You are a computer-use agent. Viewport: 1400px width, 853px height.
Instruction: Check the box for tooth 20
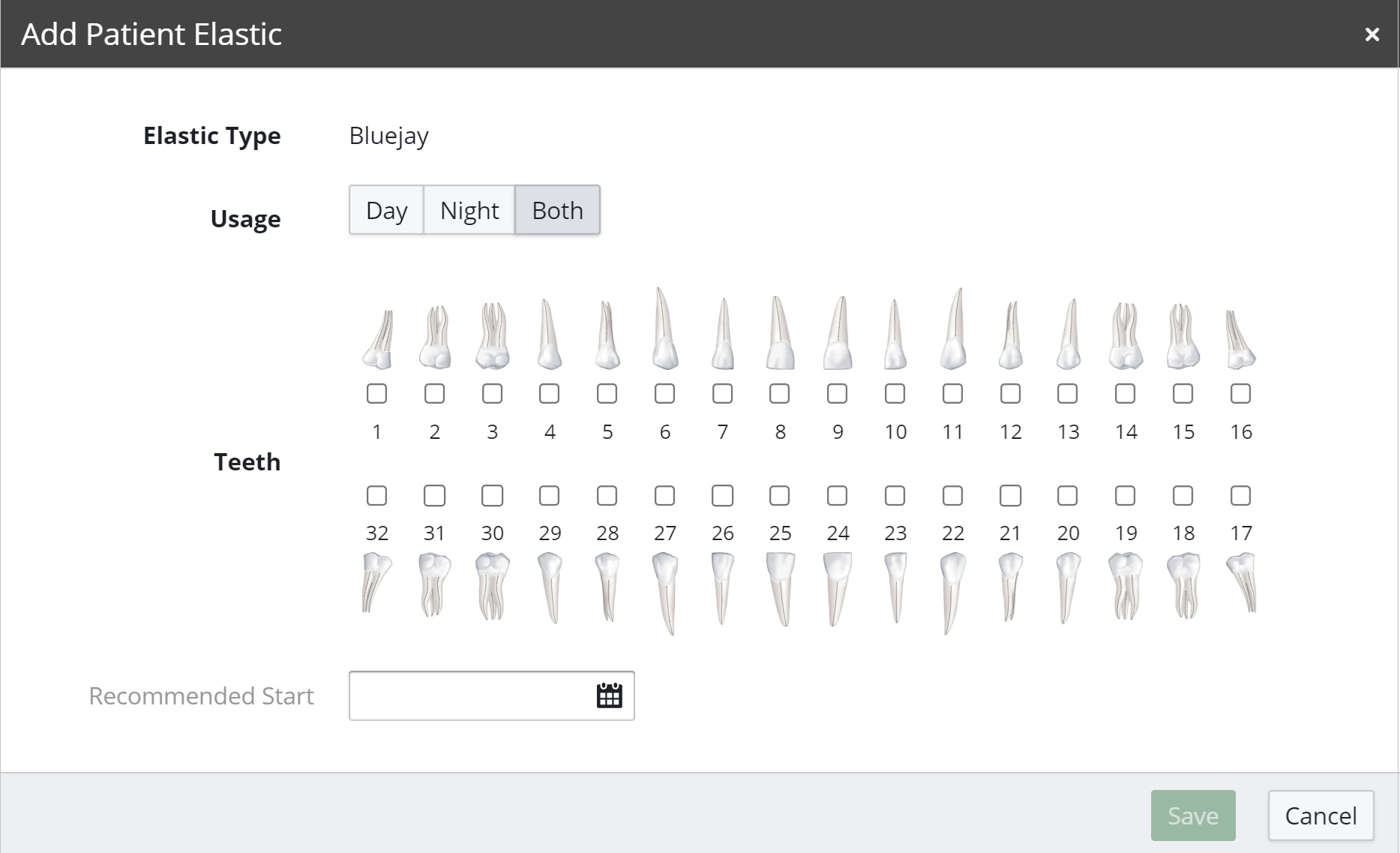pos(1068,495)
